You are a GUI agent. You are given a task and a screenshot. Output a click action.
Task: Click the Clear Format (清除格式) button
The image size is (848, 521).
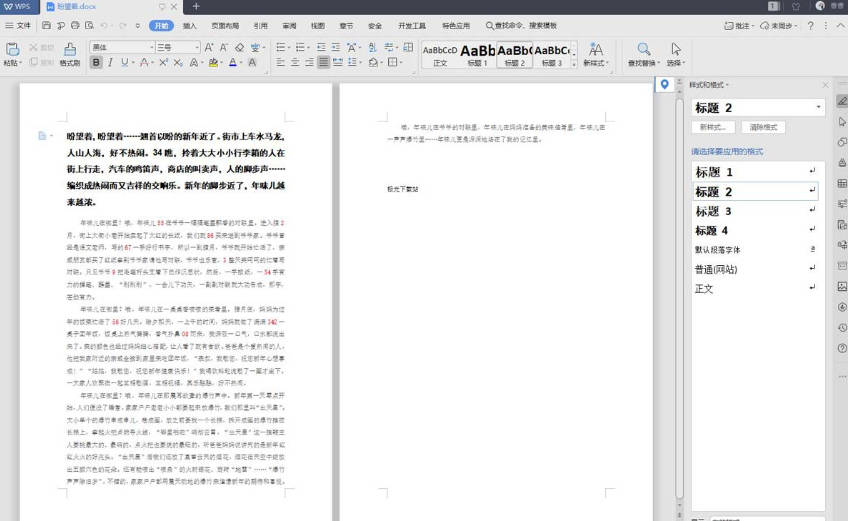pos(763,127)
